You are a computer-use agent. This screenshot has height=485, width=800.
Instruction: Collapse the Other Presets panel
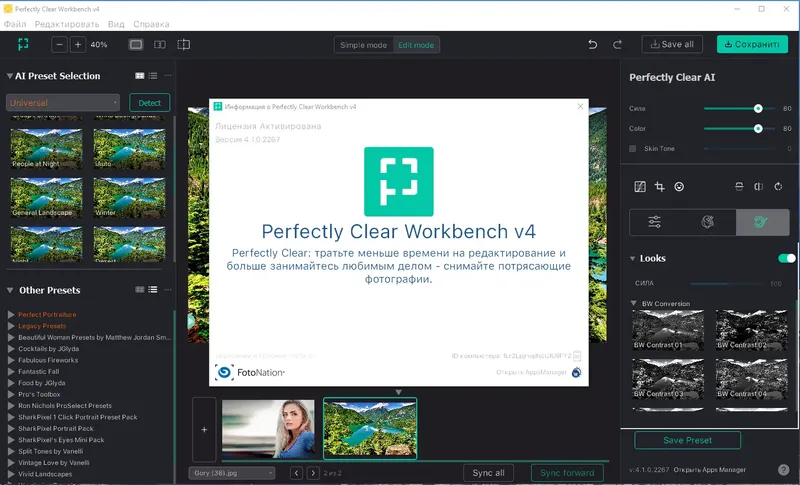pos(10,290)
